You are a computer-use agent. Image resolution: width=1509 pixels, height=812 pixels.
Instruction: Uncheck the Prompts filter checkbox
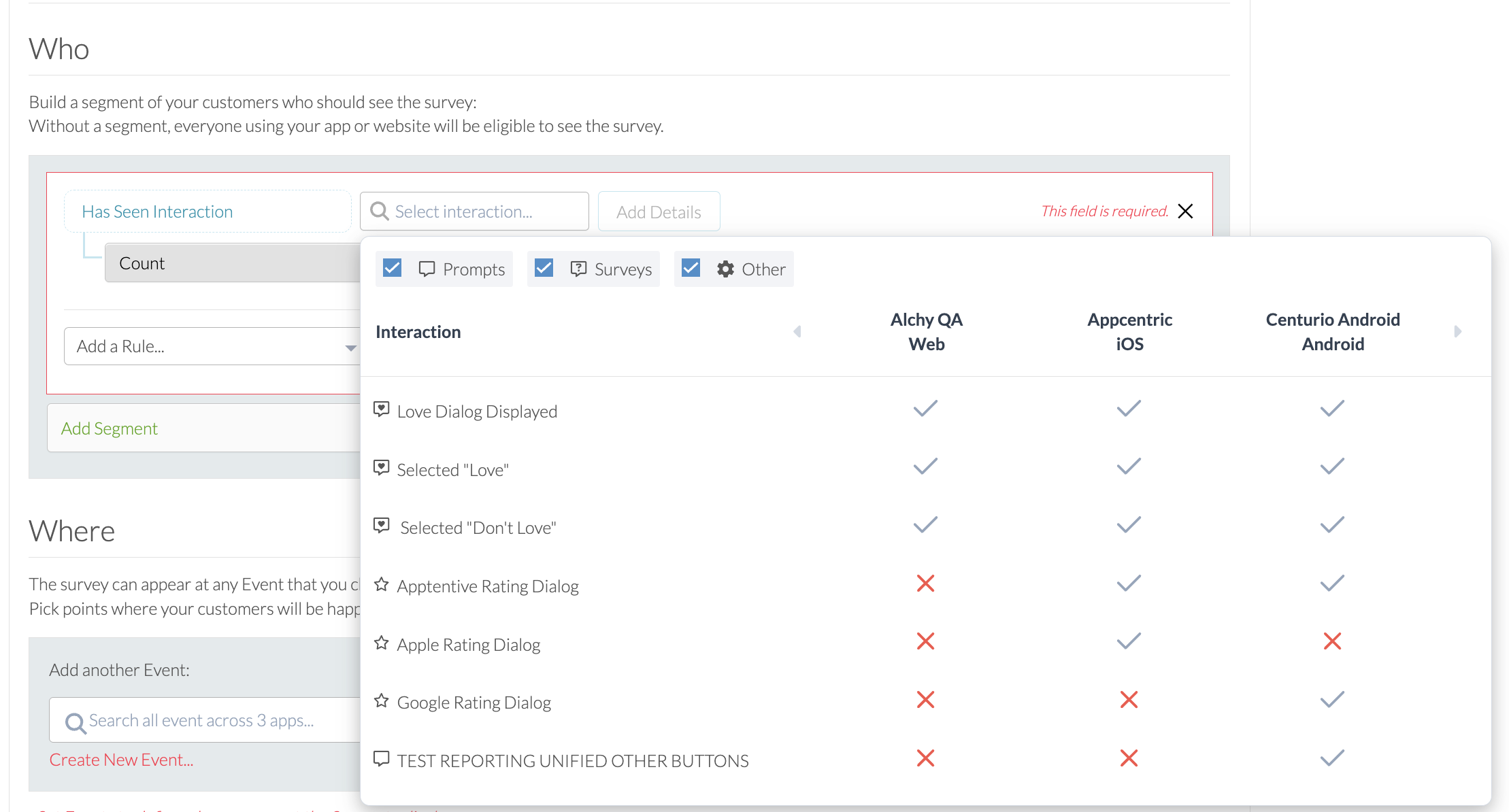pos(393,269)
